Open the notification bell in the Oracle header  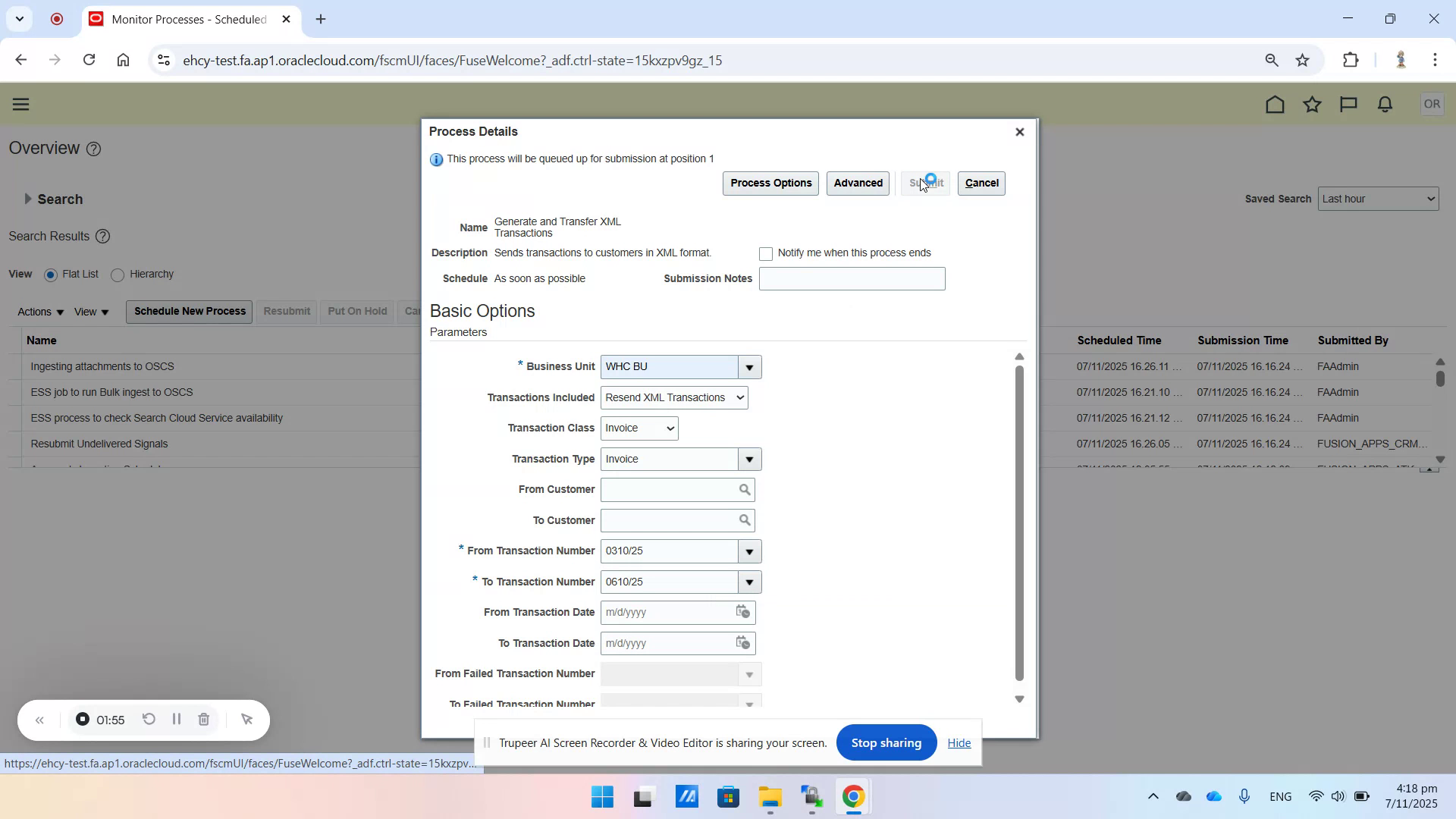pyautogui.click(x=1384, y=104)
